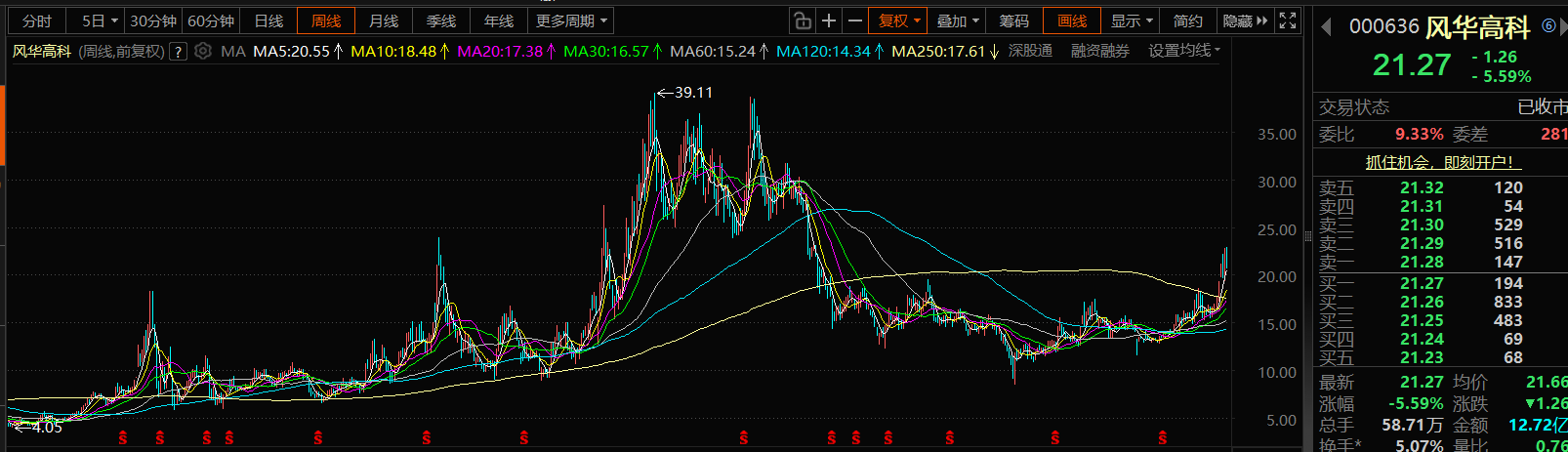Click 深股通 tag
This screenshot has width=1568, height=452.
pyautogui.click(x=1030, y=51)
